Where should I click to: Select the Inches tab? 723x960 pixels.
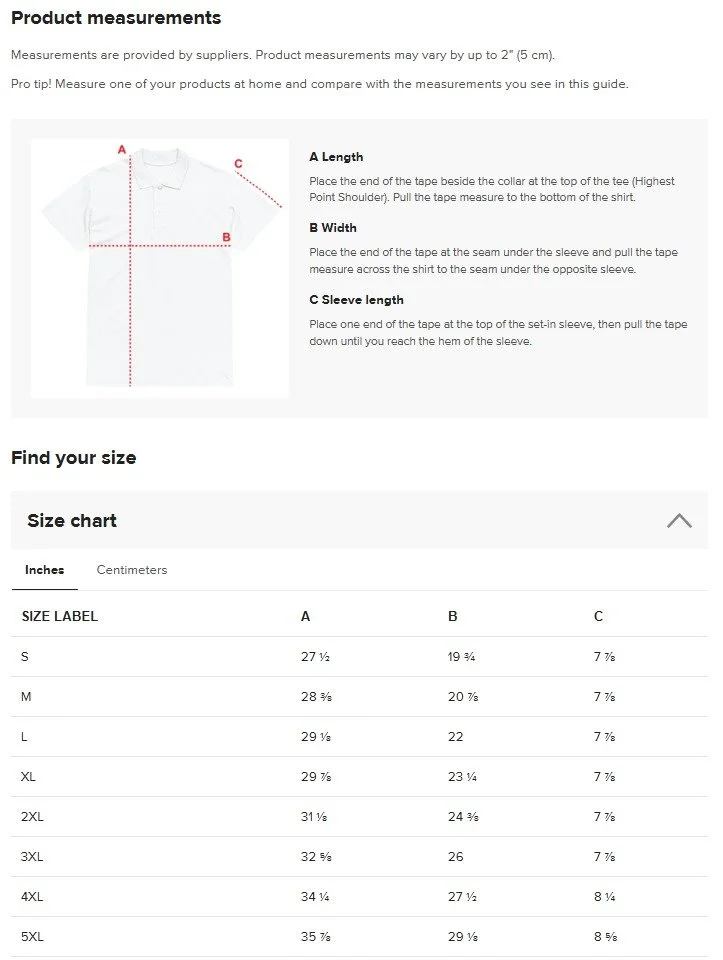click(45, 570)
